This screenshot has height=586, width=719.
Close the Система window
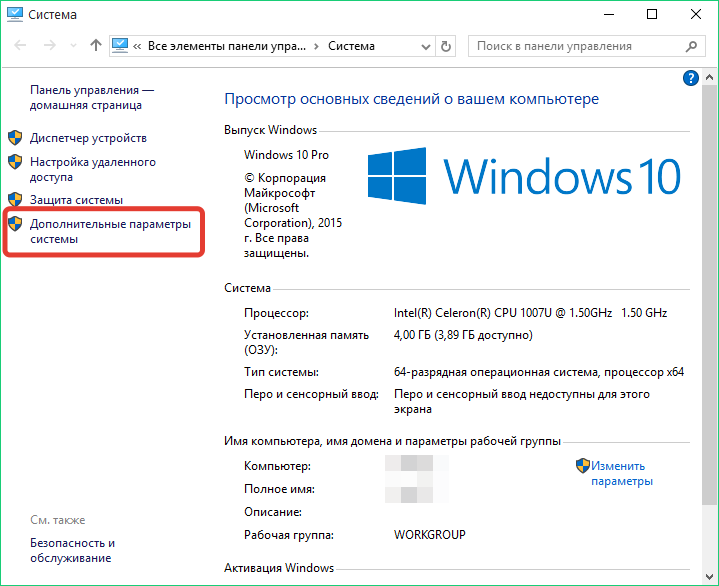[696, 14]
